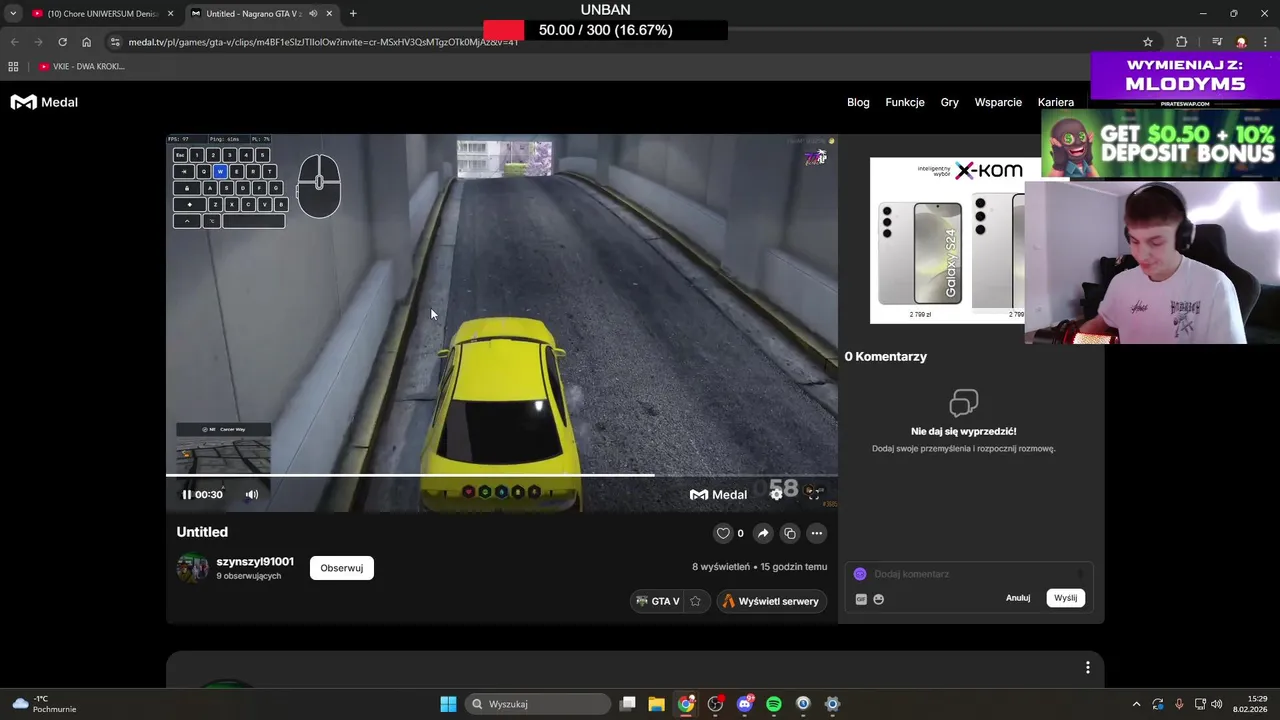Open the bookmarks apps grid icon

click(13, 67)
